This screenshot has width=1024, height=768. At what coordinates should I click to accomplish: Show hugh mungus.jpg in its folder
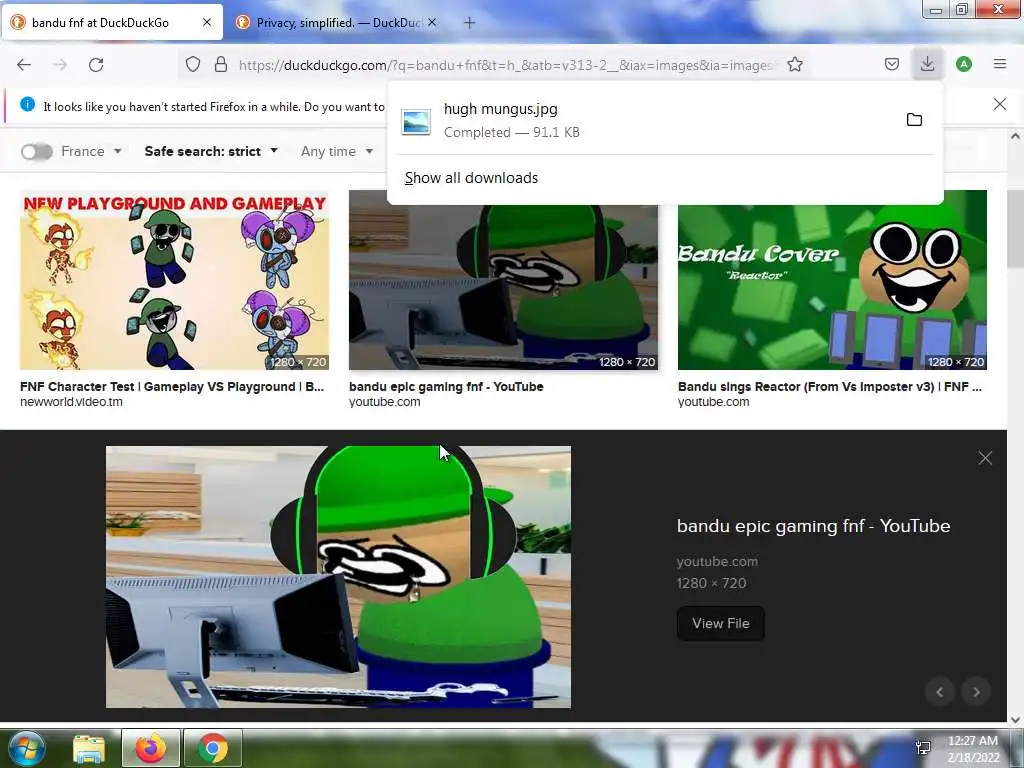914,120
